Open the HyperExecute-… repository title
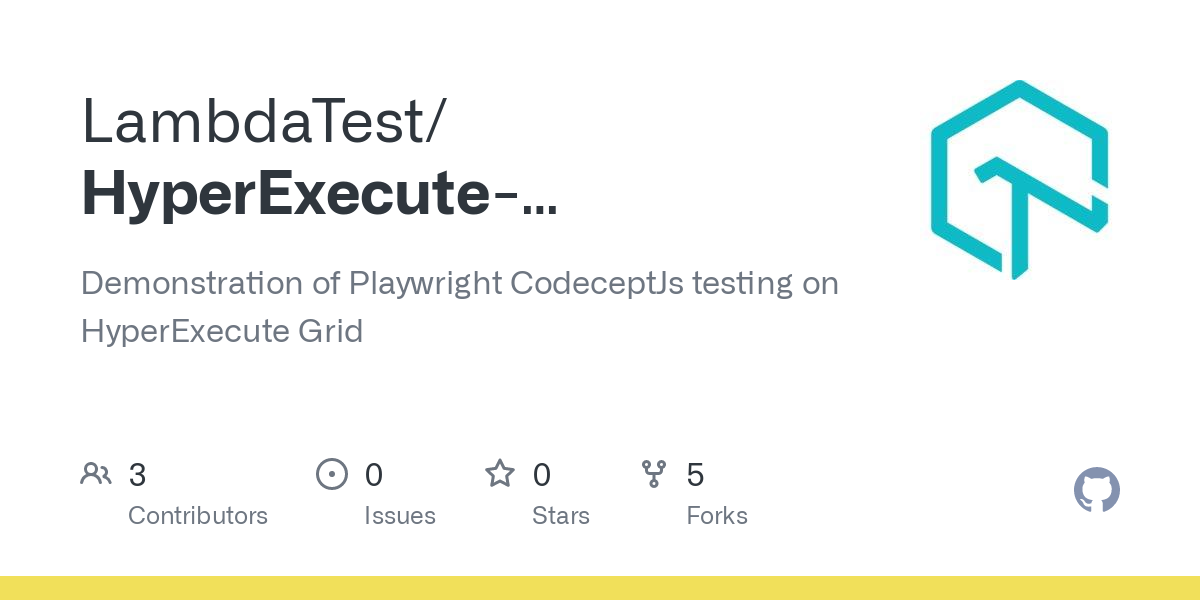This screenshot has height=600, width=1200. (319, 195)
